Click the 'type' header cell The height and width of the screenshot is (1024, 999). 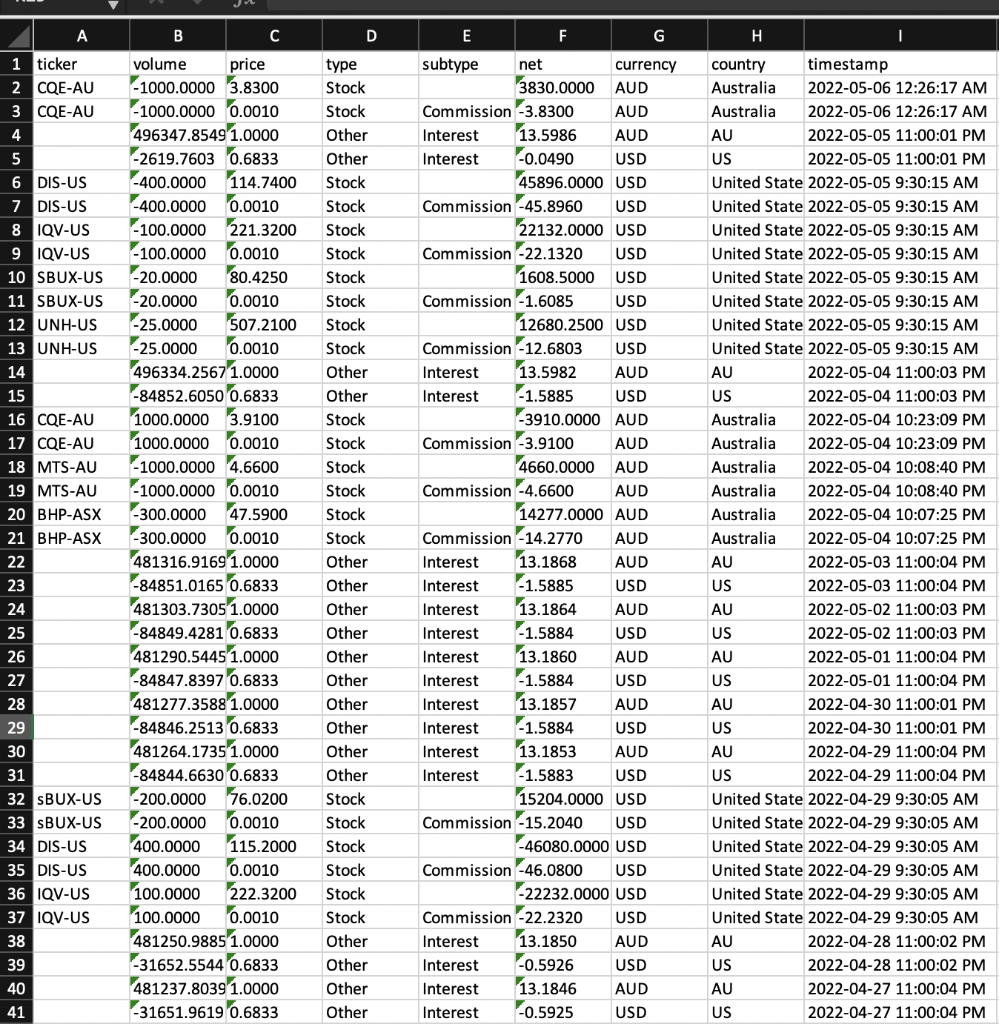coord(370,64)
